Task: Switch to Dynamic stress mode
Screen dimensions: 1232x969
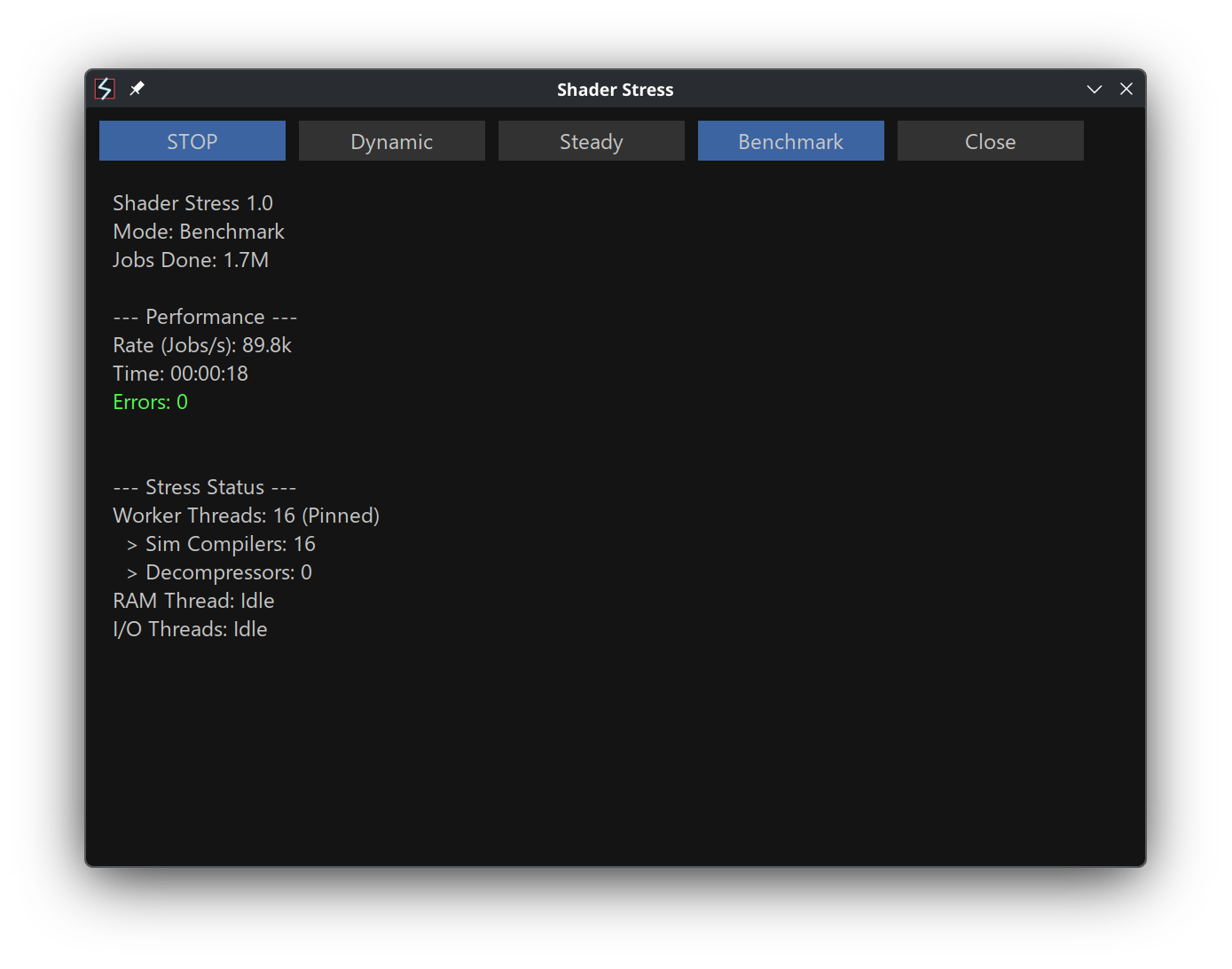Action: (x=391, y=141)
